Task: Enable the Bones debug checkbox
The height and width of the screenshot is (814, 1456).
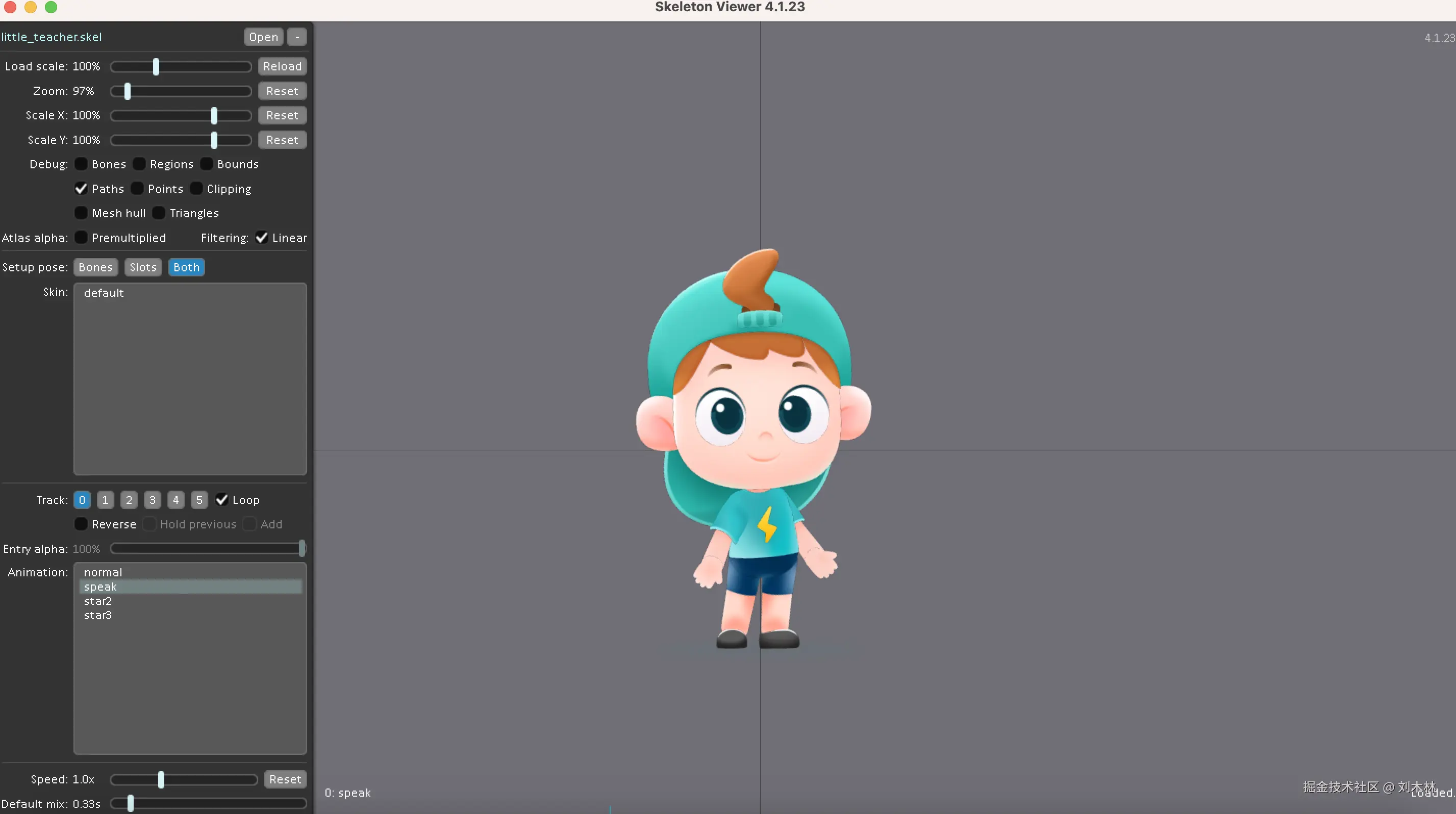Action: tap(81, 164)
